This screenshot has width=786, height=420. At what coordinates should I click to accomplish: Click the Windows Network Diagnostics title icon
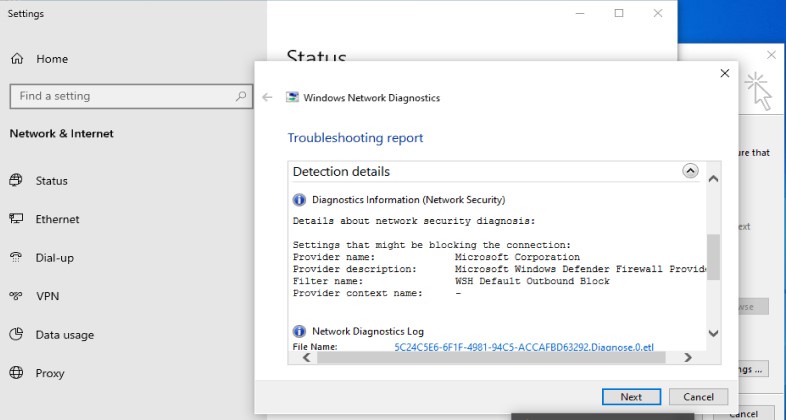[292, 97]
